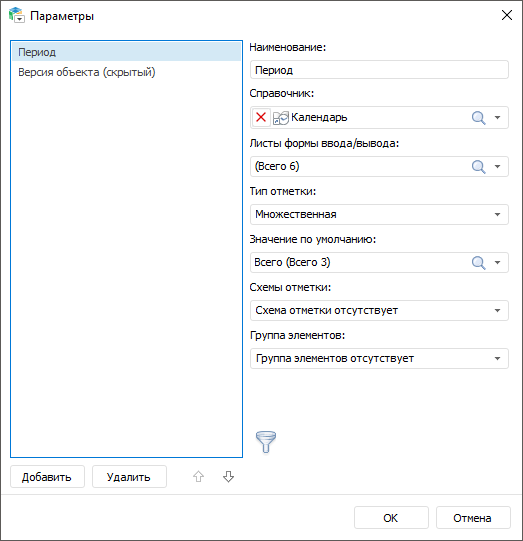Clear the Календарь dictionary with red X
523x541 pixels.
[261, 118]
